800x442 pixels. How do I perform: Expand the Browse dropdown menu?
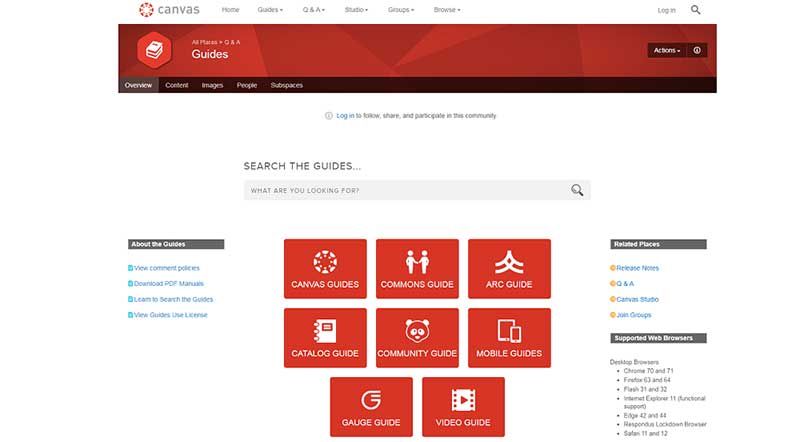(447, 10)
